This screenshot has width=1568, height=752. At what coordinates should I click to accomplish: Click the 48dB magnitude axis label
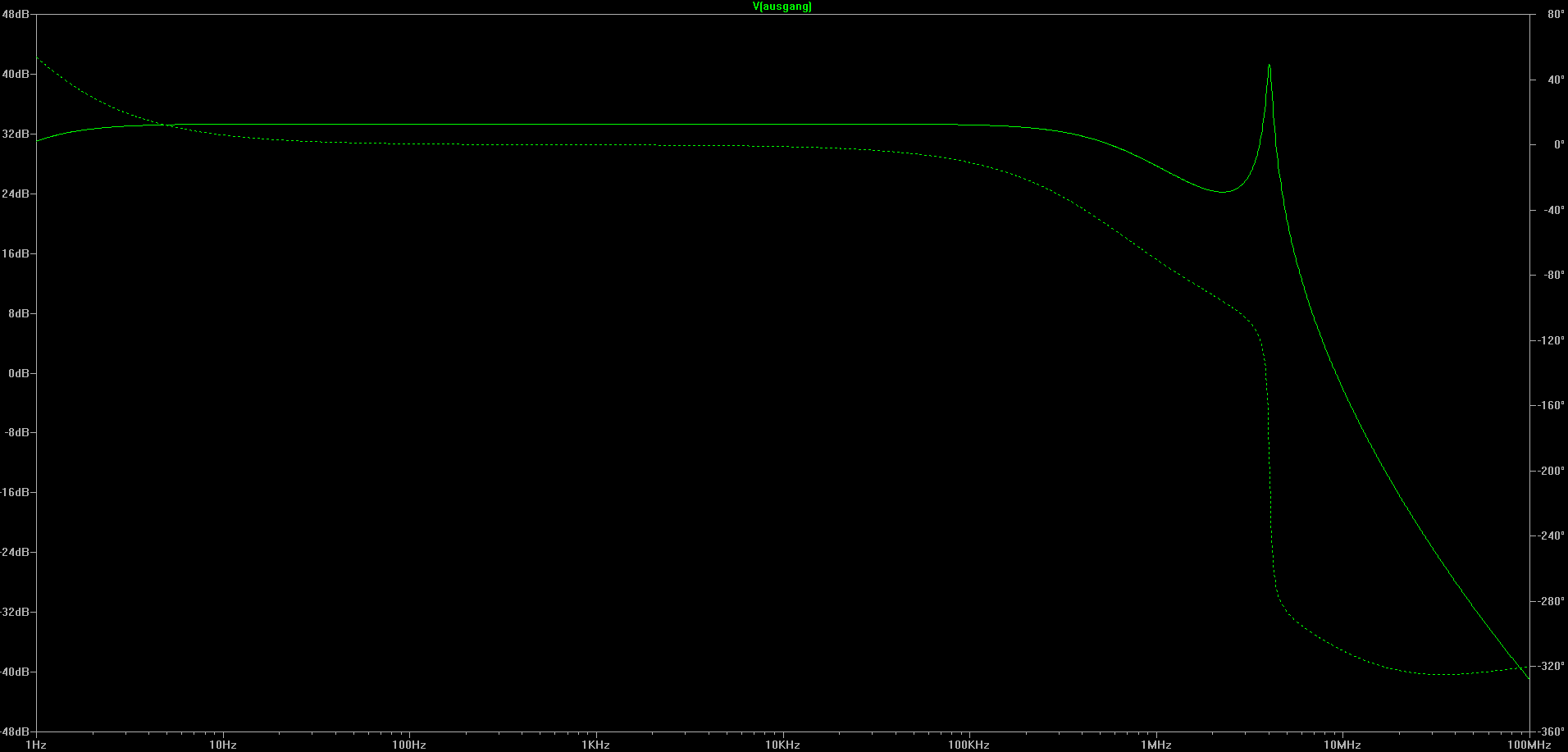[16, 15]
